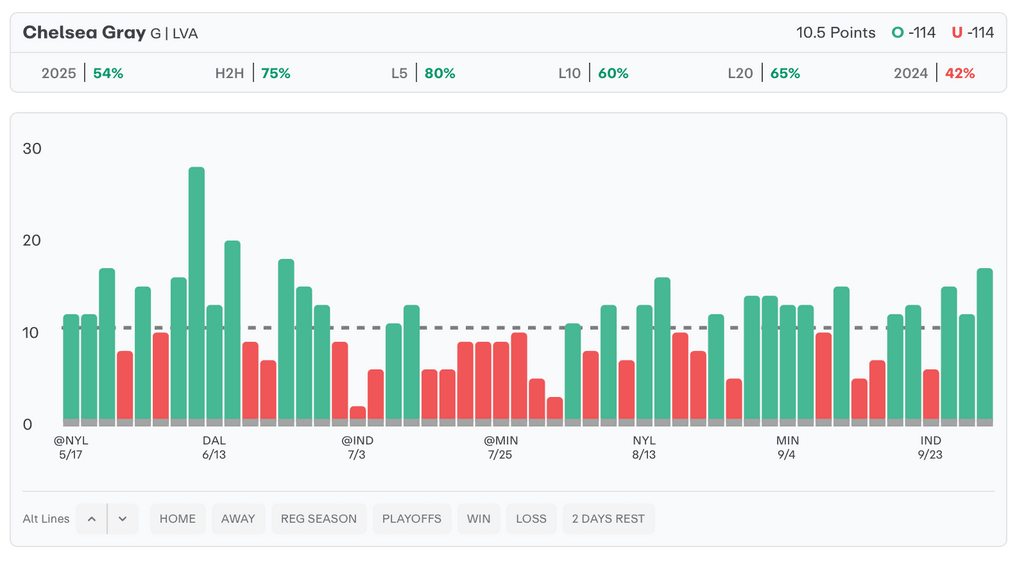The width and height of the screenshot is (1024, 563).
Task: Click the Chelsea Gray player name
Action: [x=84, y=33]
